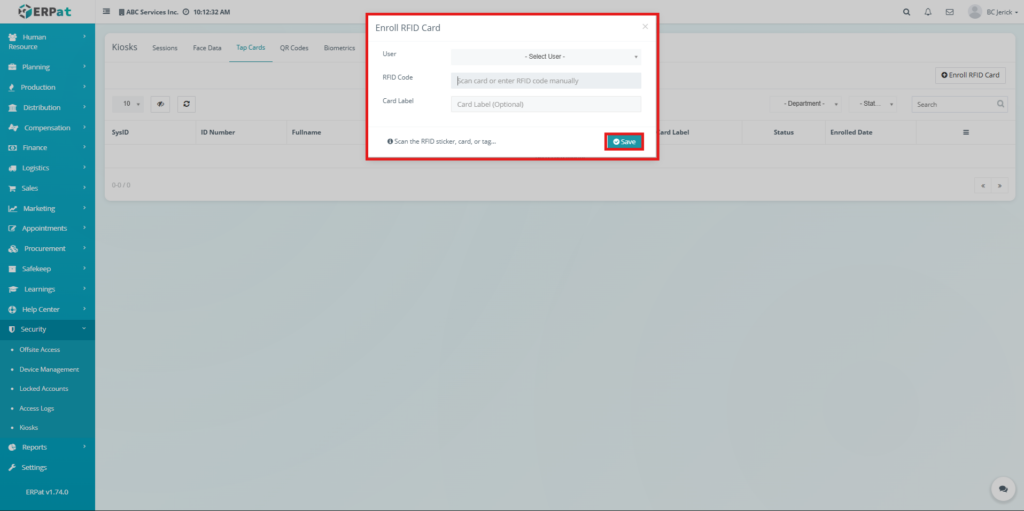The height and width of the screenshot is (511, 1024).
Task: Open the messages envelope icon
Action: pyautogui.click(x=949, y=12)
